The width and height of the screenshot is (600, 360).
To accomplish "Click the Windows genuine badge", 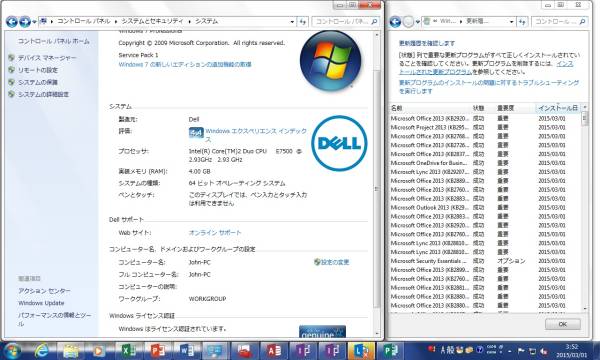I will (x=322, y=331).
